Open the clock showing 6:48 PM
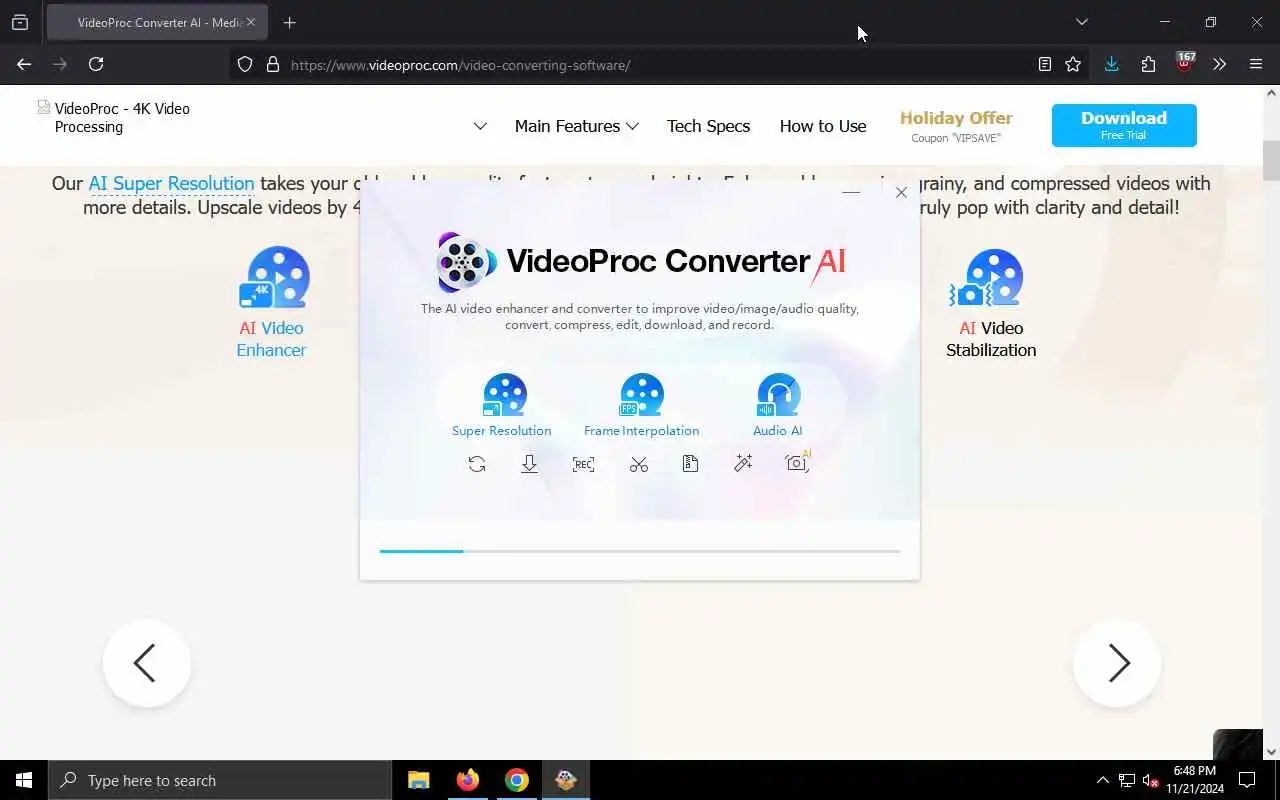This screenshot has height=800, width=1280. coord(1194,780)
